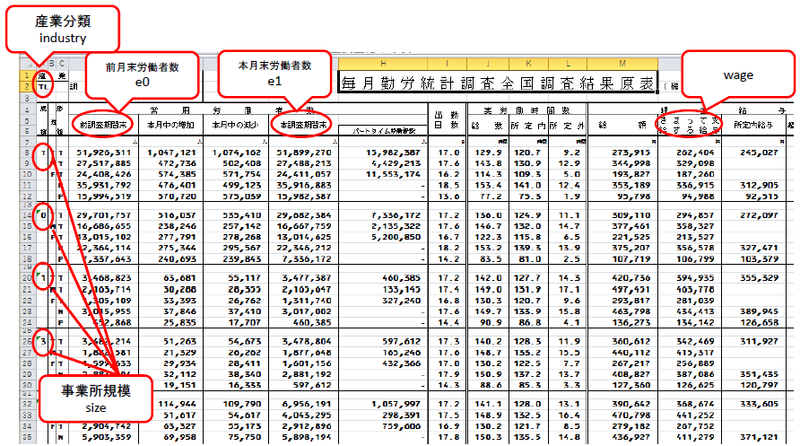Click cell with value 3,478,804
Viewport: 800px width, 446px height.
(x=305, y=341)
